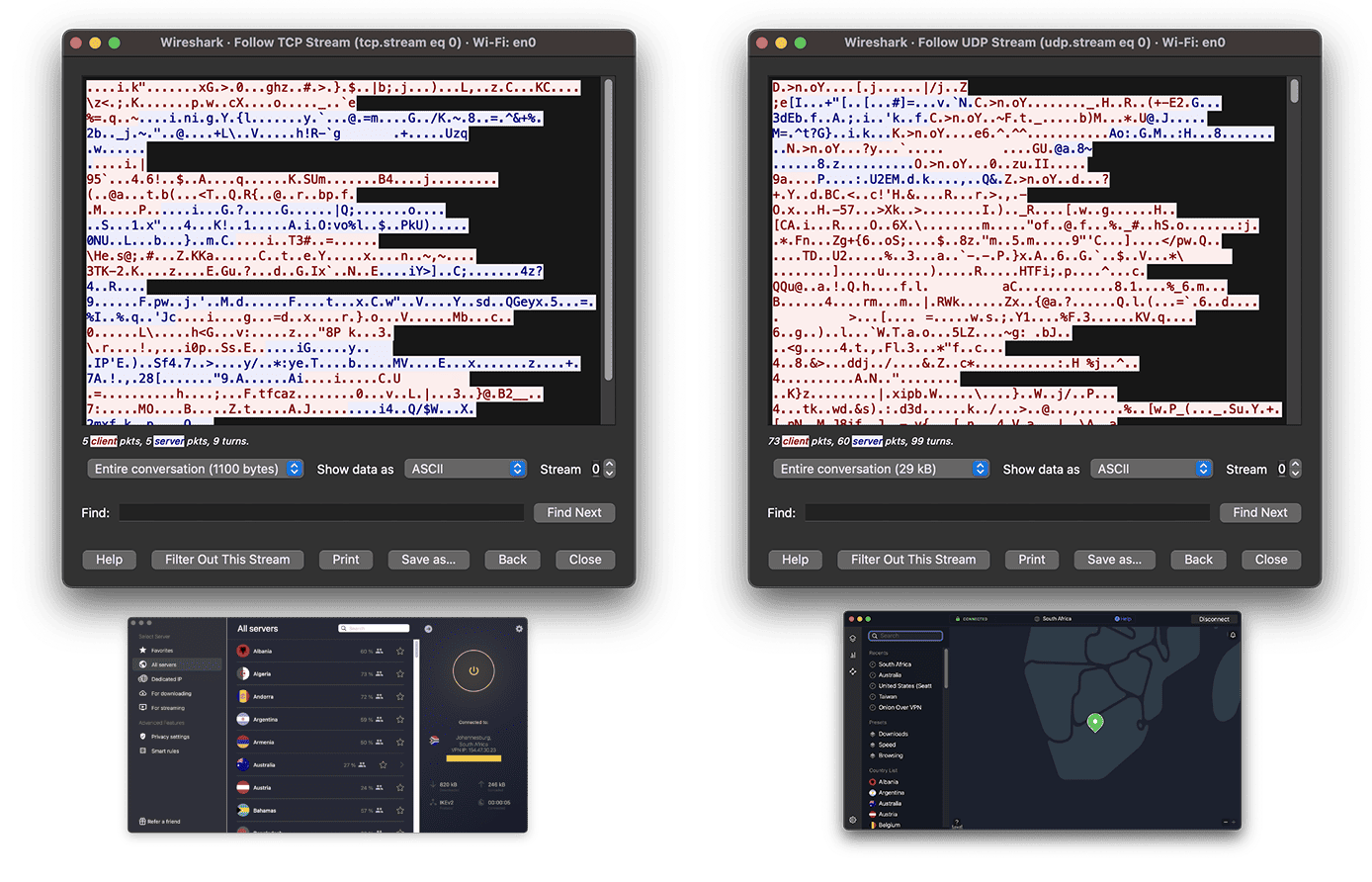Viewport: 1372px width, 882px height.
Task: Open Show data as dropdown in the UDP Stream window
Action: (x=1151, y=469)
